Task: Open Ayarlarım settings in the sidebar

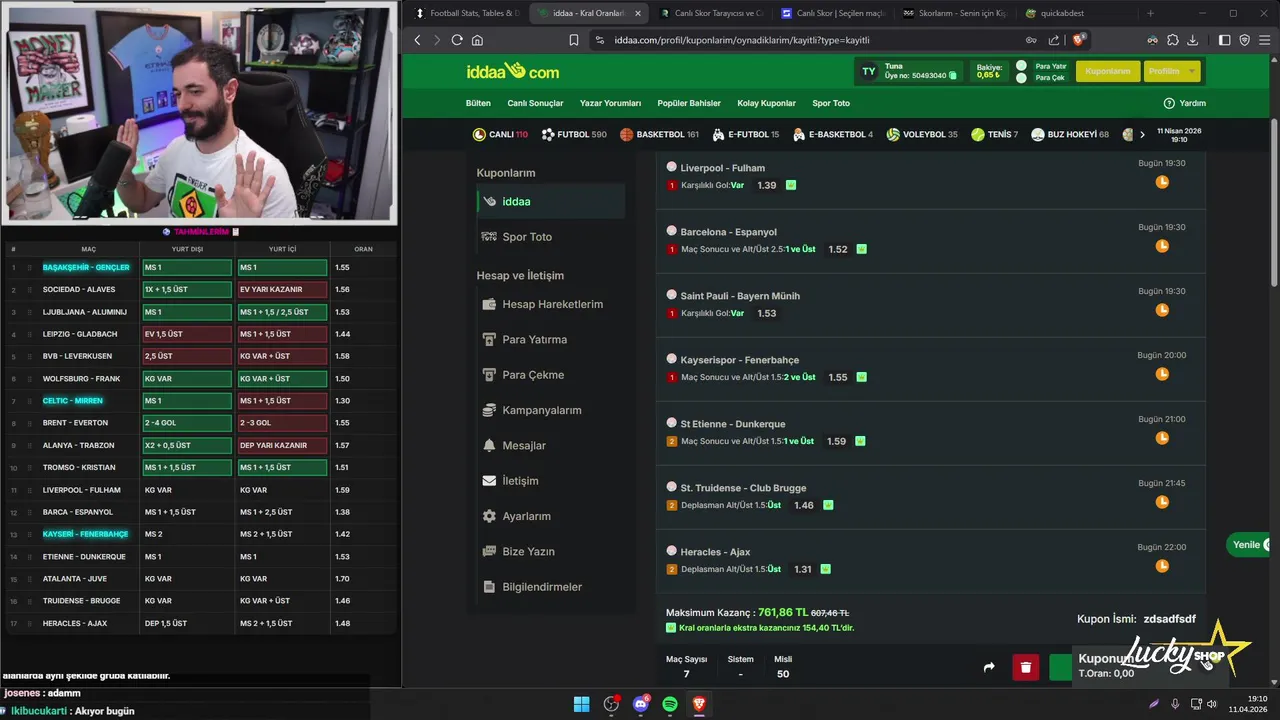Action: (x=551, y=516)
